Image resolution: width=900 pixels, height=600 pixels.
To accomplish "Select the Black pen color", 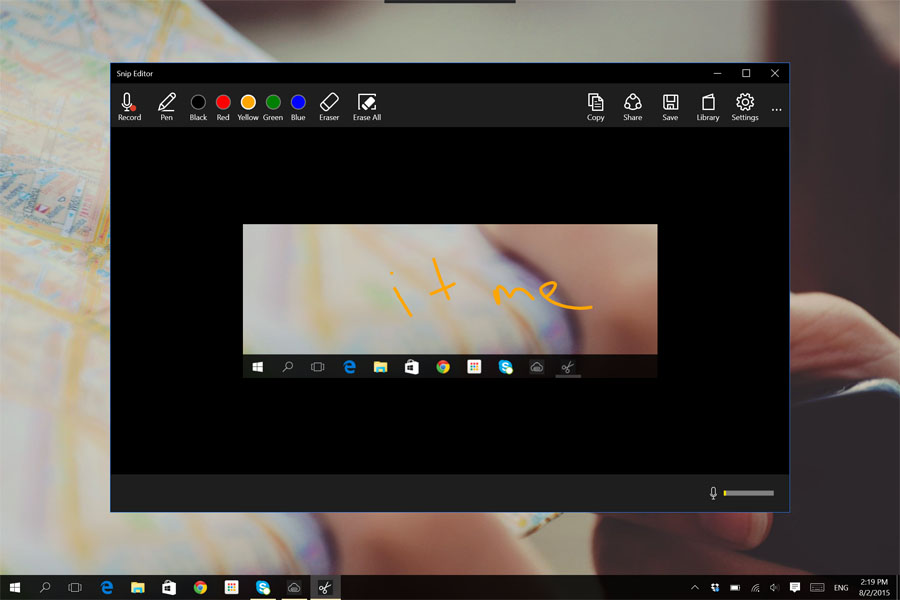I will (x=197, y=101).
